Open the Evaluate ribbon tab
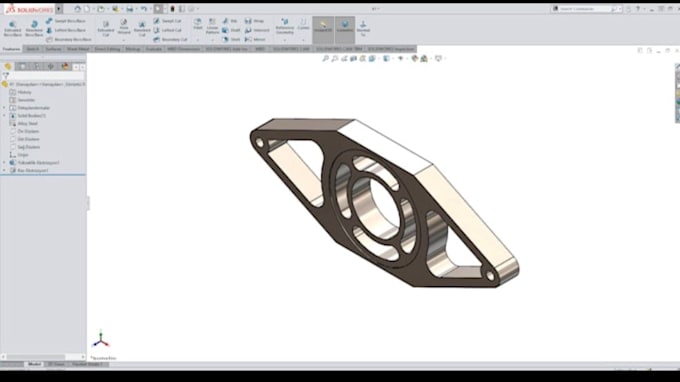This screenshot has width=680, height=382. 154,49
